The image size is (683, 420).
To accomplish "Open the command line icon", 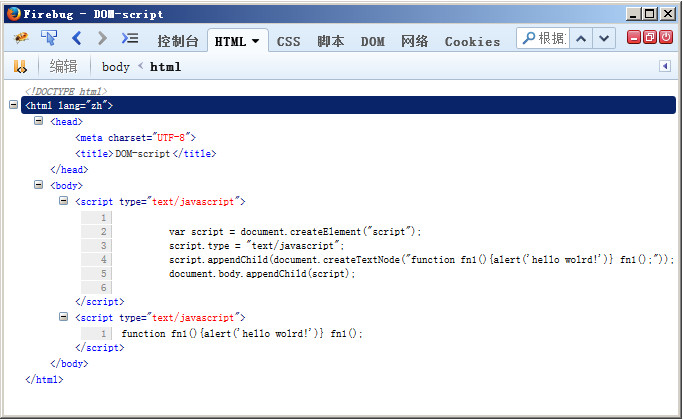I will (130, 39).
